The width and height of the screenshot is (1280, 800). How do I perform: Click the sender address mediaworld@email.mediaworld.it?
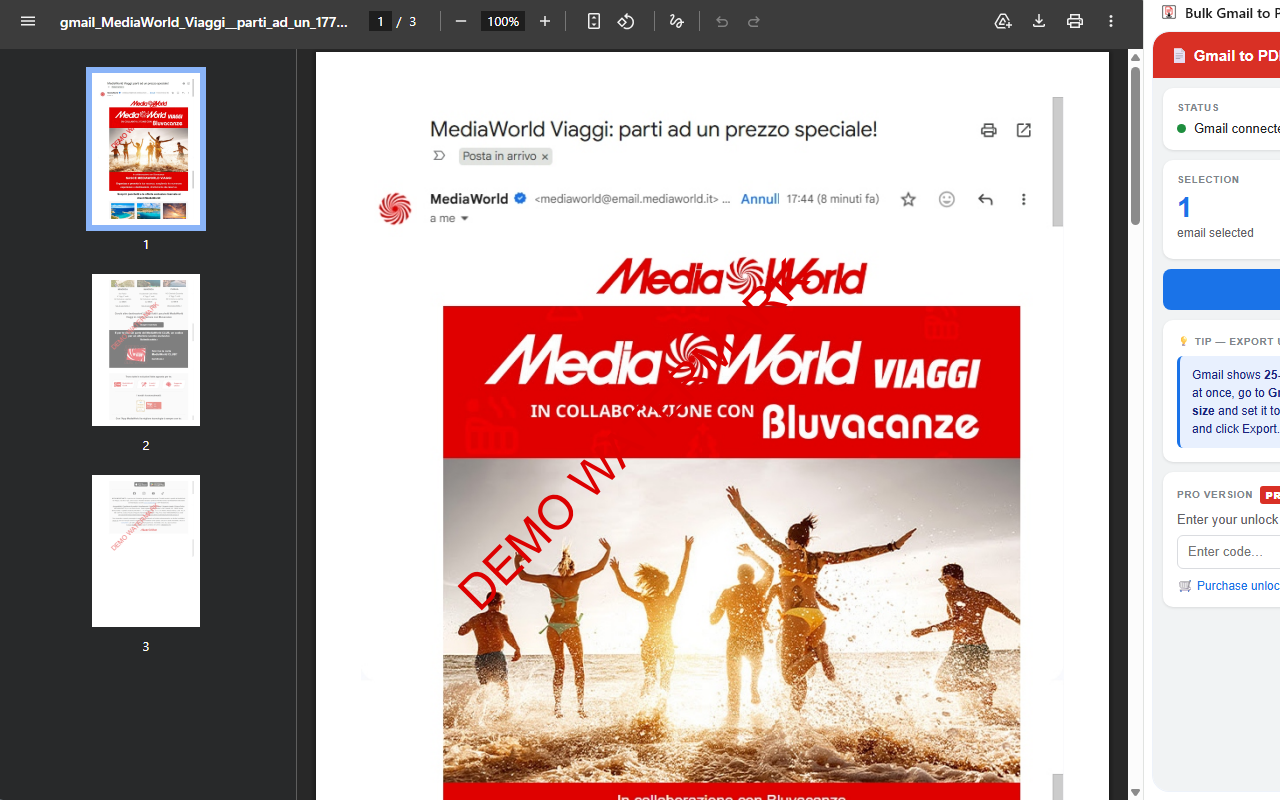(627, 199)
